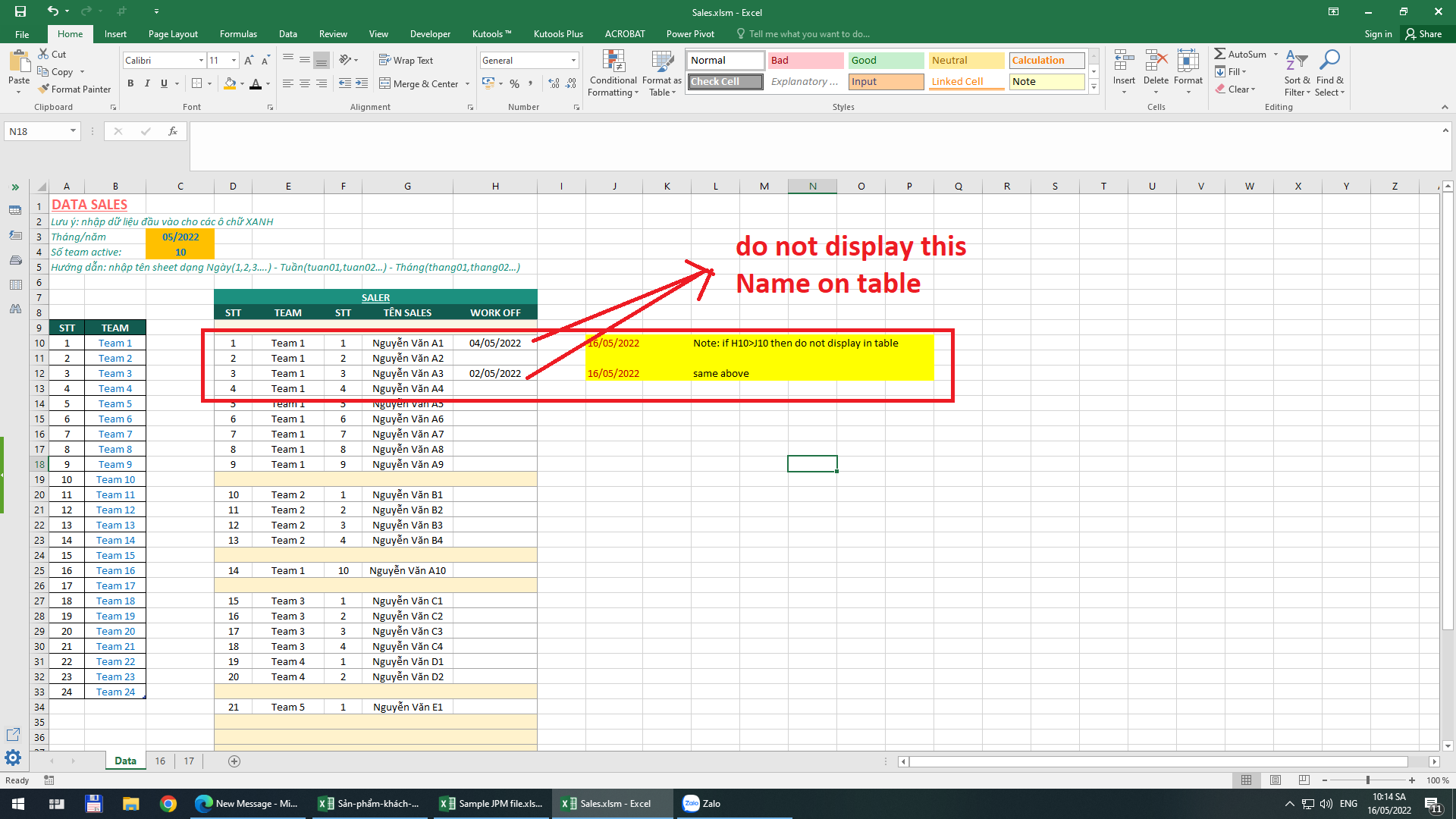Screen dimensions: 1456x819
Task: Apply the Good cell style
Action: point(885,61)
